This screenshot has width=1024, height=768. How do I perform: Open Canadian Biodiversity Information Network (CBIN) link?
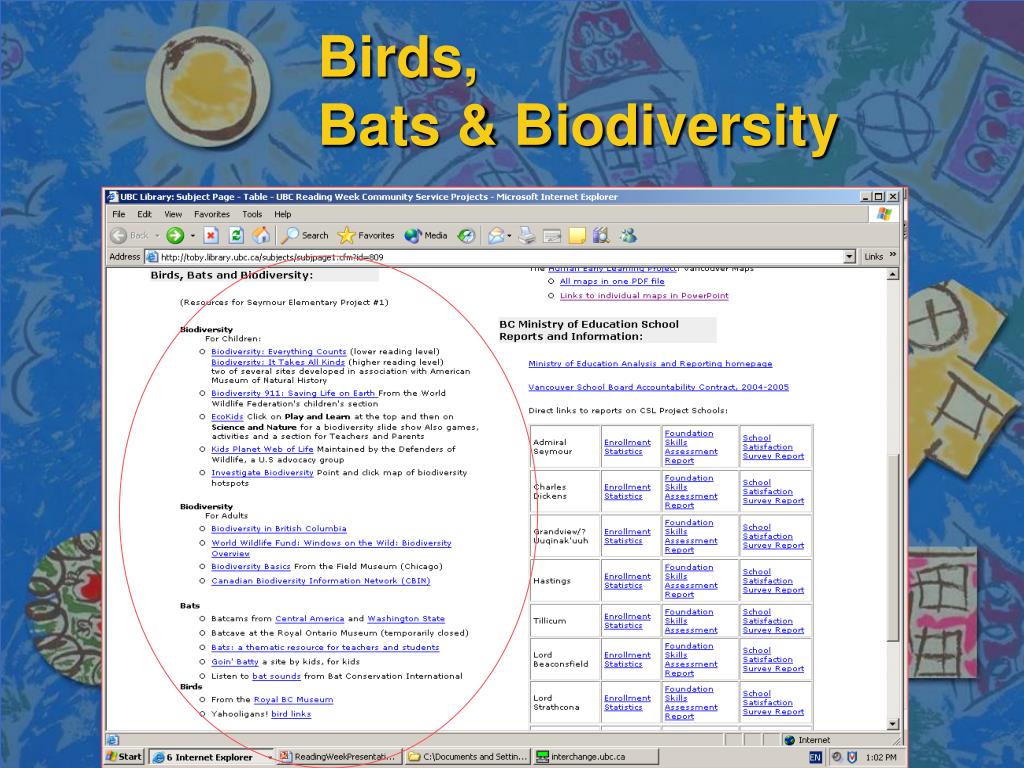point(321,581)
